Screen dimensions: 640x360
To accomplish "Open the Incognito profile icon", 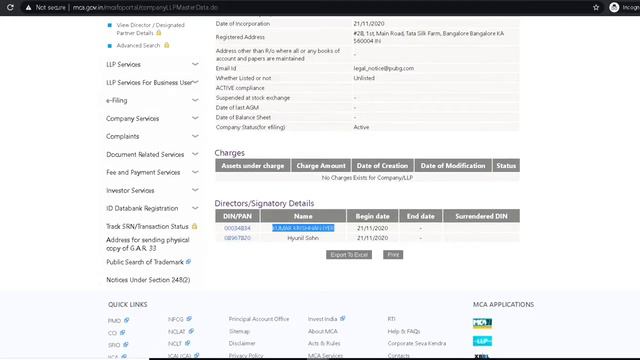I will tap(614, 7).
